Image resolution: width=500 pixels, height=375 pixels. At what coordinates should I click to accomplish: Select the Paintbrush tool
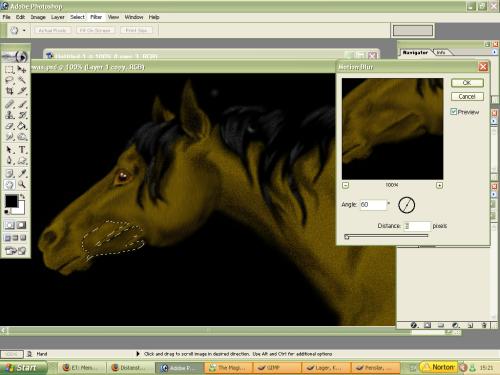[22, 104]
